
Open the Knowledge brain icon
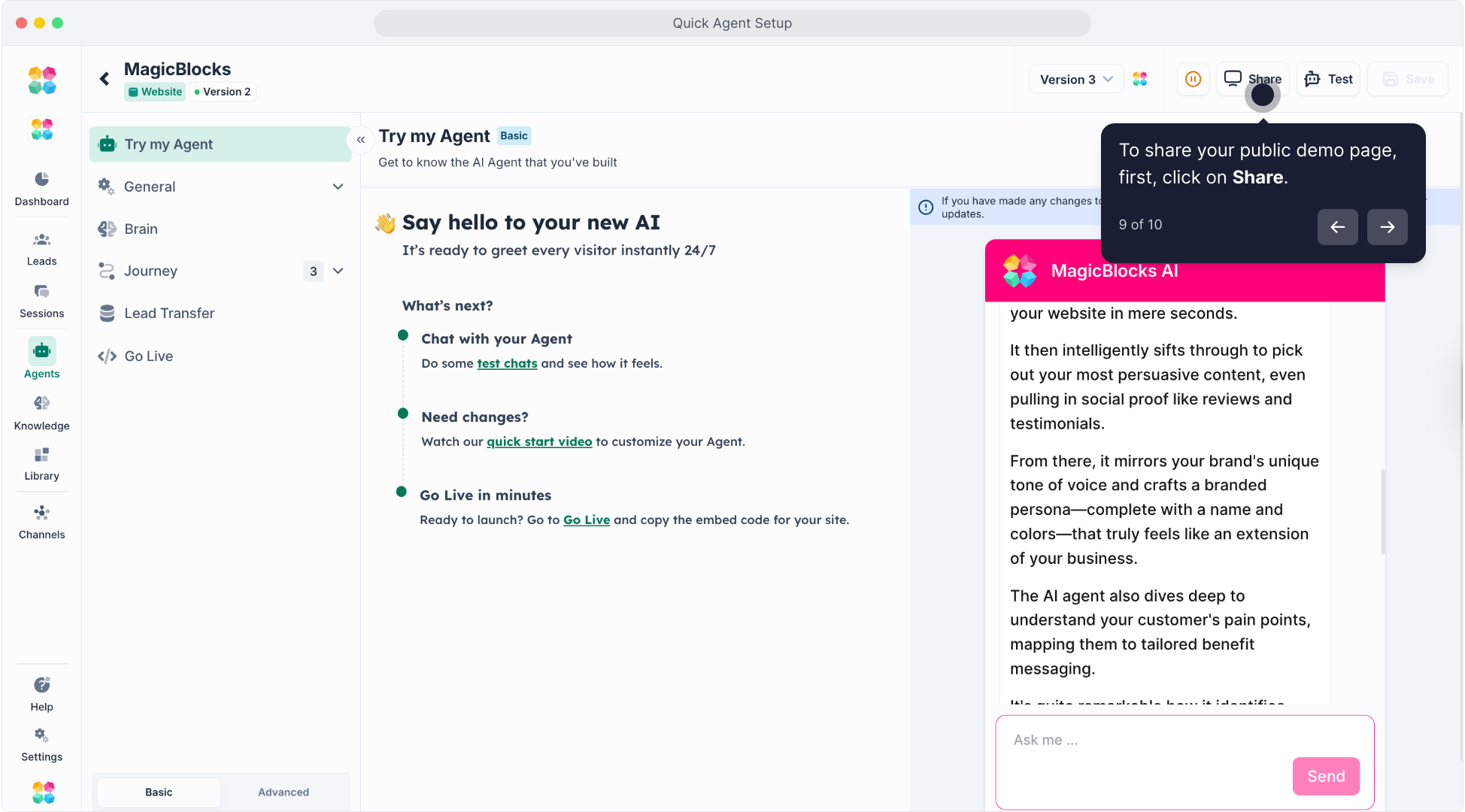coord(41,413)
